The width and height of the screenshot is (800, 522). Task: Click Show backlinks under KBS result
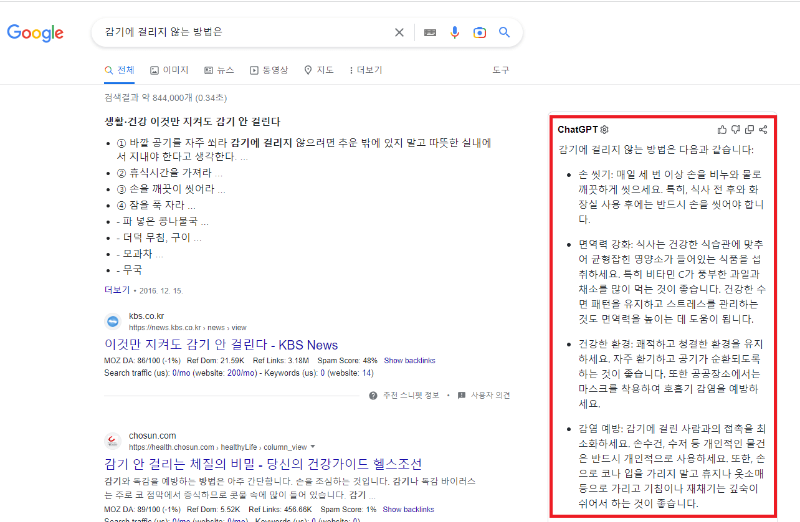pyautogui.click(x=409, y=360)
